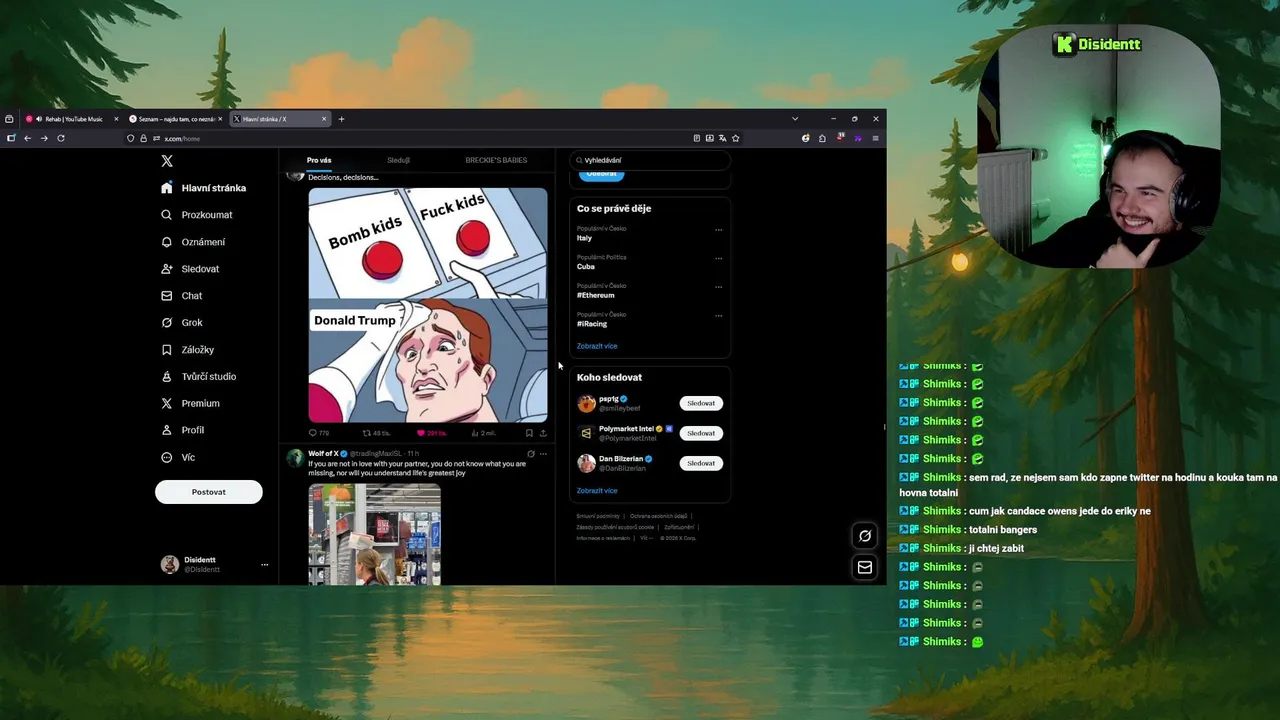
Task: Share the Donald Trump meme post
Action: click(543, 433)
